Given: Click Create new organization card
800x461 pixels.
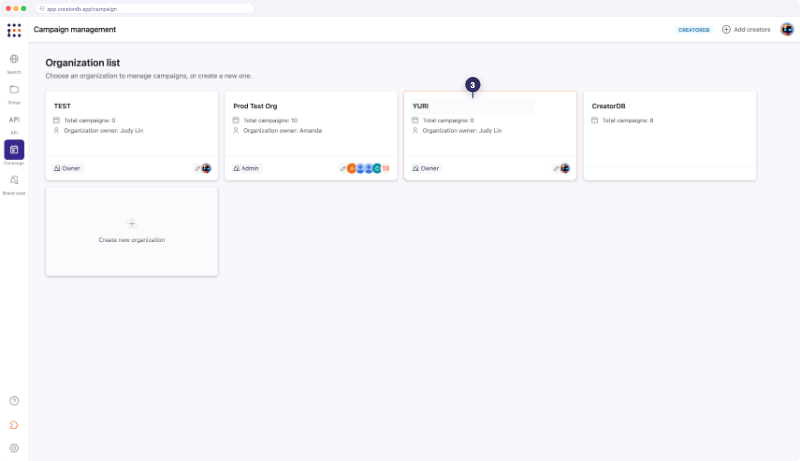Looking at the screenshot, I should coord(132,232).
